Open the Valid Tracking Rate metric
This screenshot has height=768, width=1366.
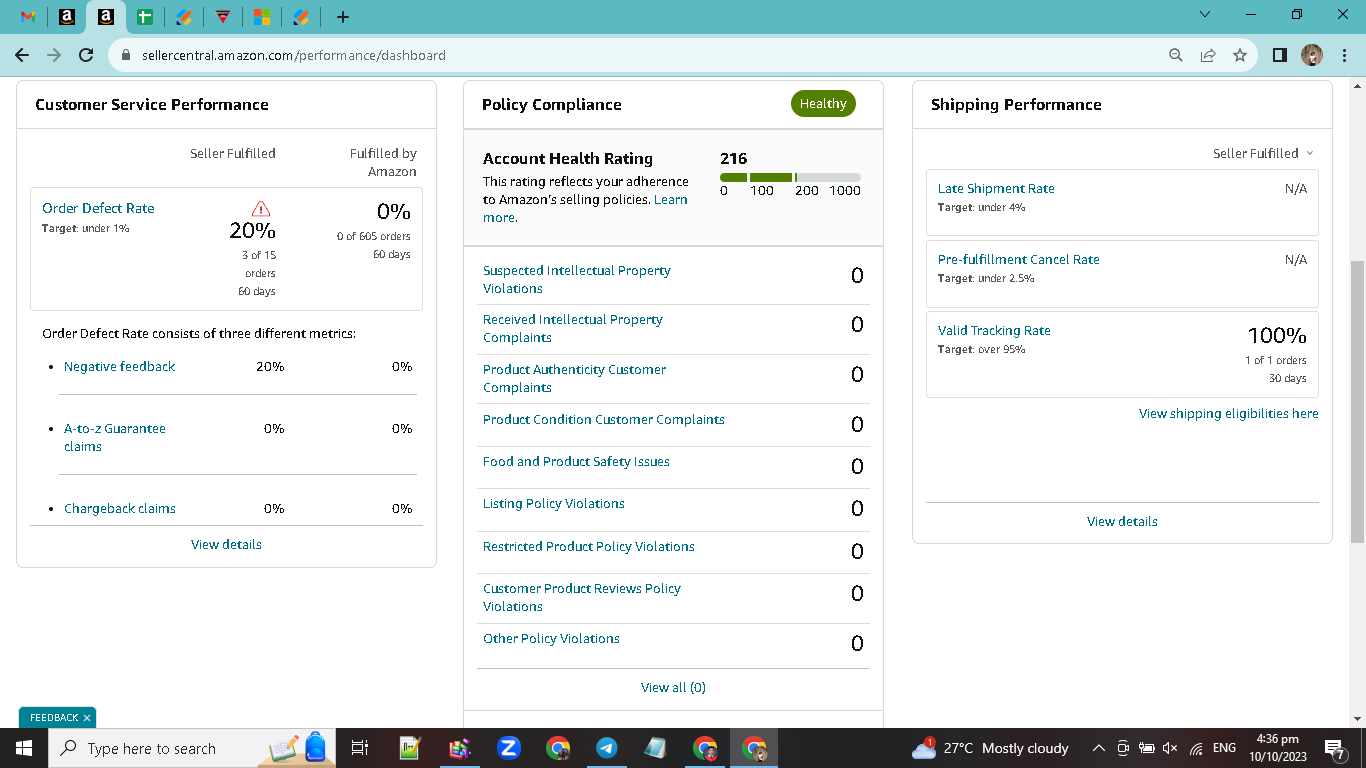click(x=994, y=330)
